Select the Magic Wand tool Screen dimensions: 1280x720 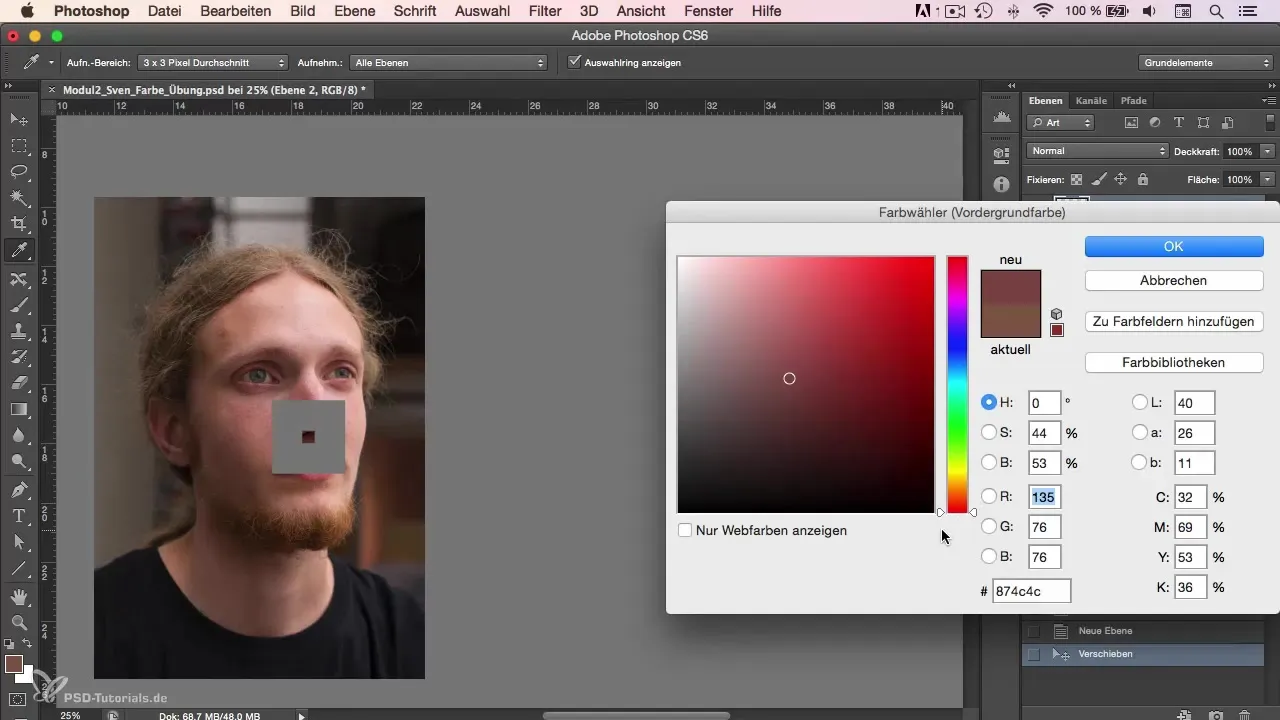[x=18, y=198]
